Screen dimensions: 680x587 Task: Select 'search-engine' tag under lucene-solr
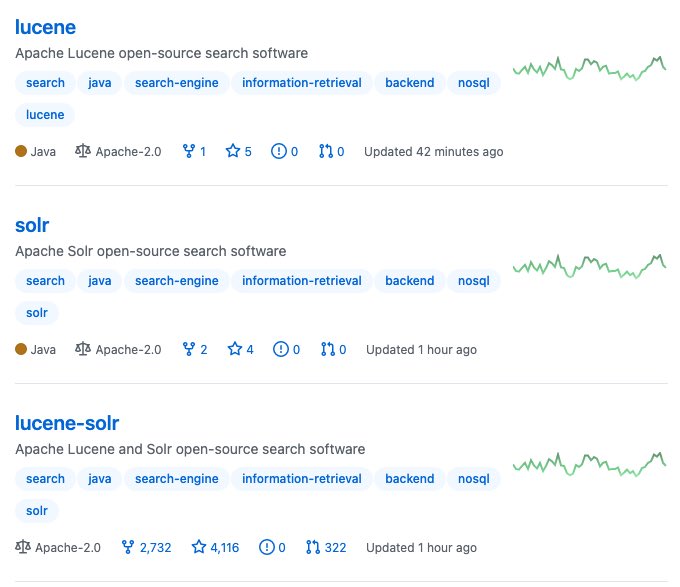pos(177,479)
